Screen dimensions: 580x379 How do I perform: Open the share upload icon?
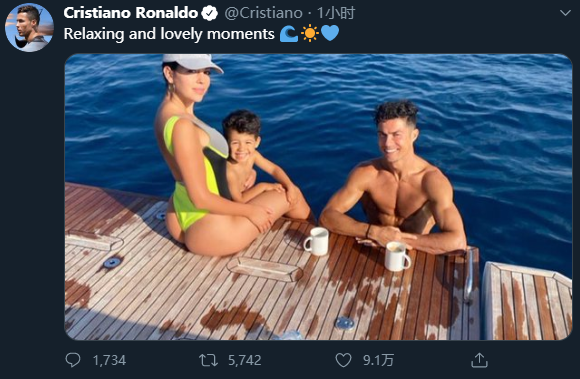point(479,360)
